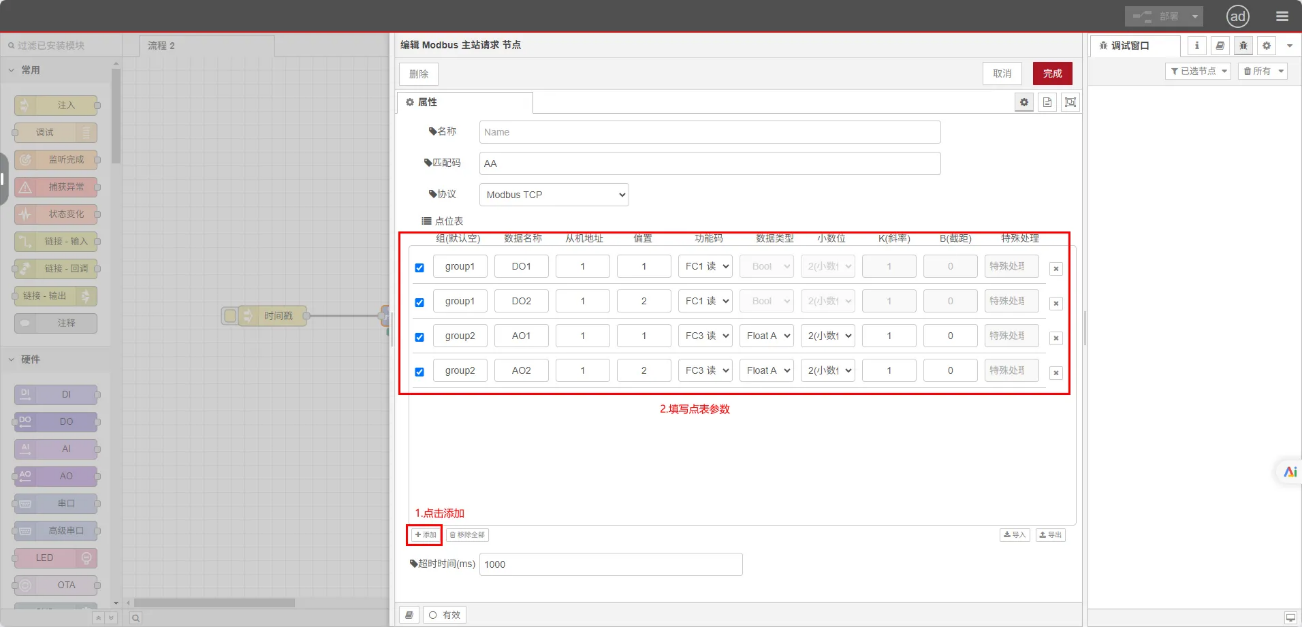1302x627 pixels.
Task: Toggle the AO2 row checkbox
Action: pyautogui.click(x=419, y=372)
